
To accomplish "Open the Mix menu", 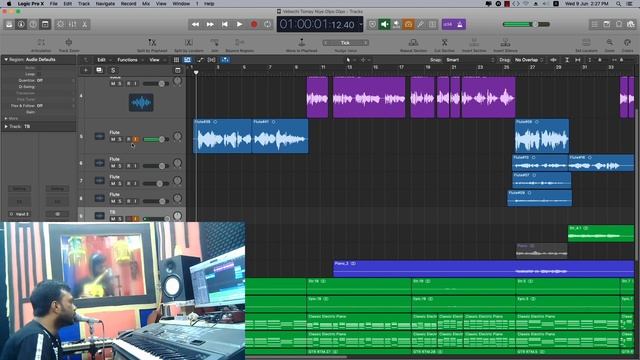I will coord(146,4).
